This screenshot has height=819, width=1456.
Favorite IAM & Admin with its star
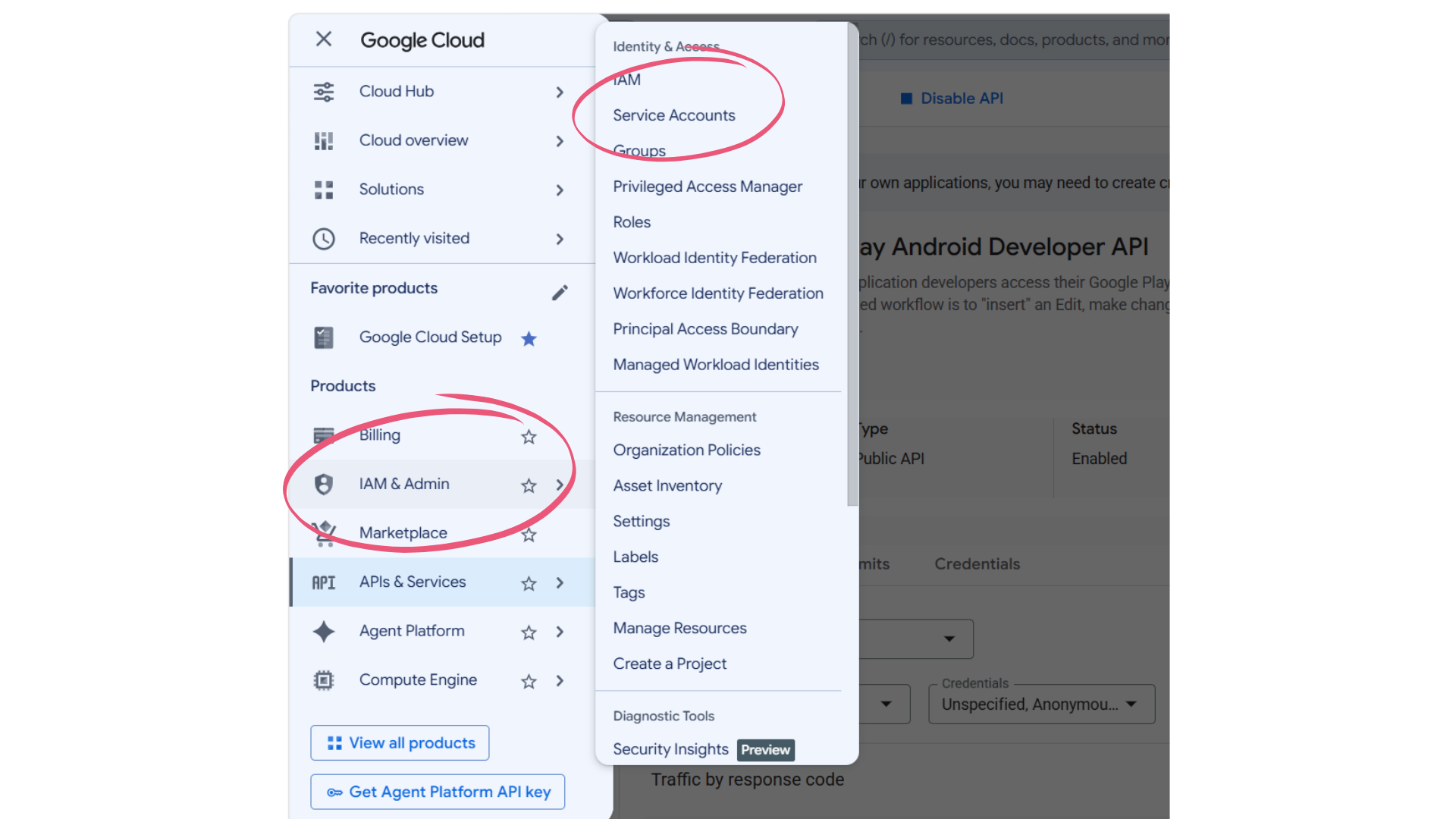point(529,485)
